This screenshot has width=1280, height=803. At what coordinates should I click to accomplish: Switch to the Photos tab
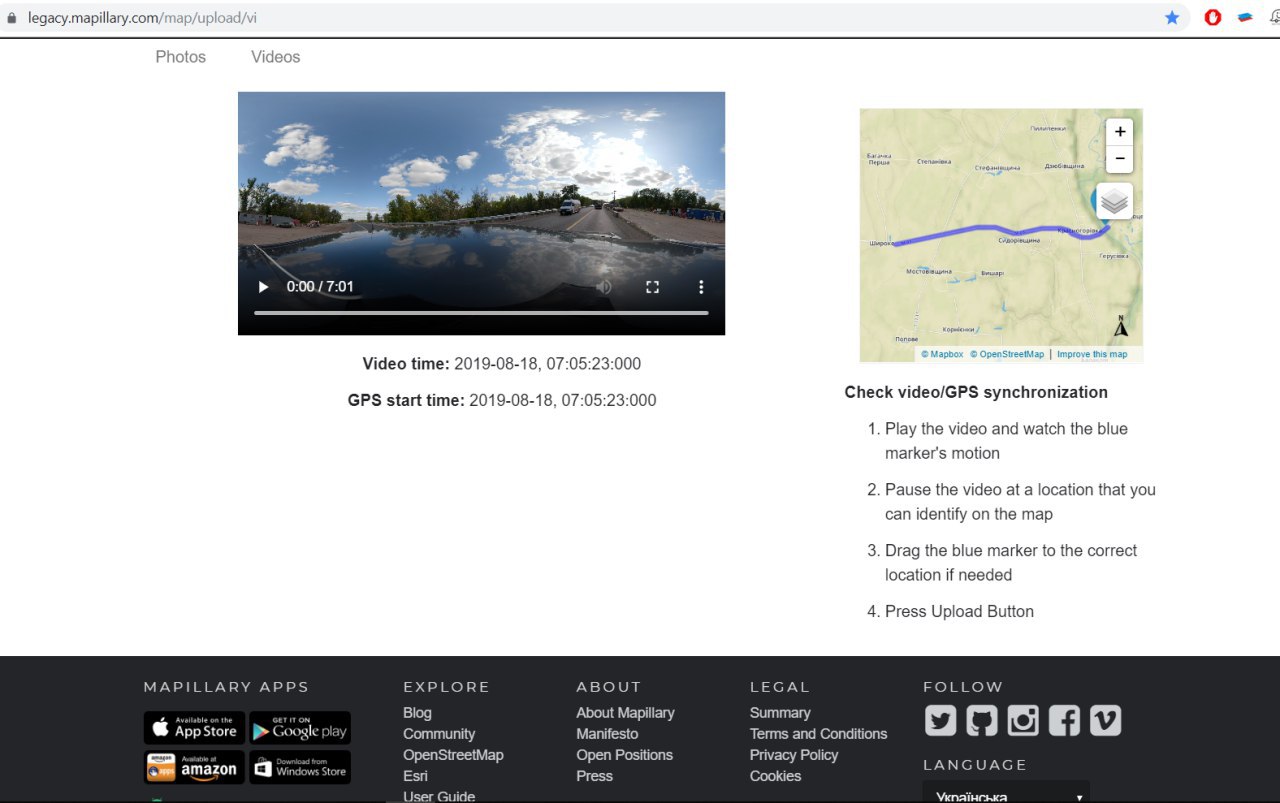click(181, 57)
